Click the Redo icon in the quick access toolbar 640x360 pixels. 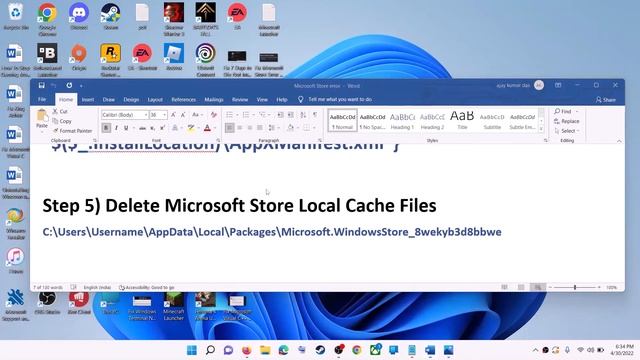tap(69, 85)
